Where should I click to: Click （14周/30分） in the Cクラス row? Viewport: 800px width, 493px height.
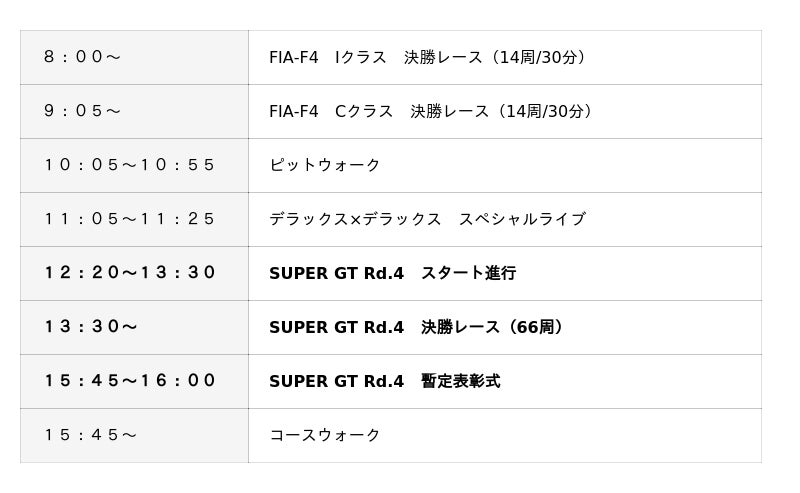pyautogui.click(x=543, y=111)
